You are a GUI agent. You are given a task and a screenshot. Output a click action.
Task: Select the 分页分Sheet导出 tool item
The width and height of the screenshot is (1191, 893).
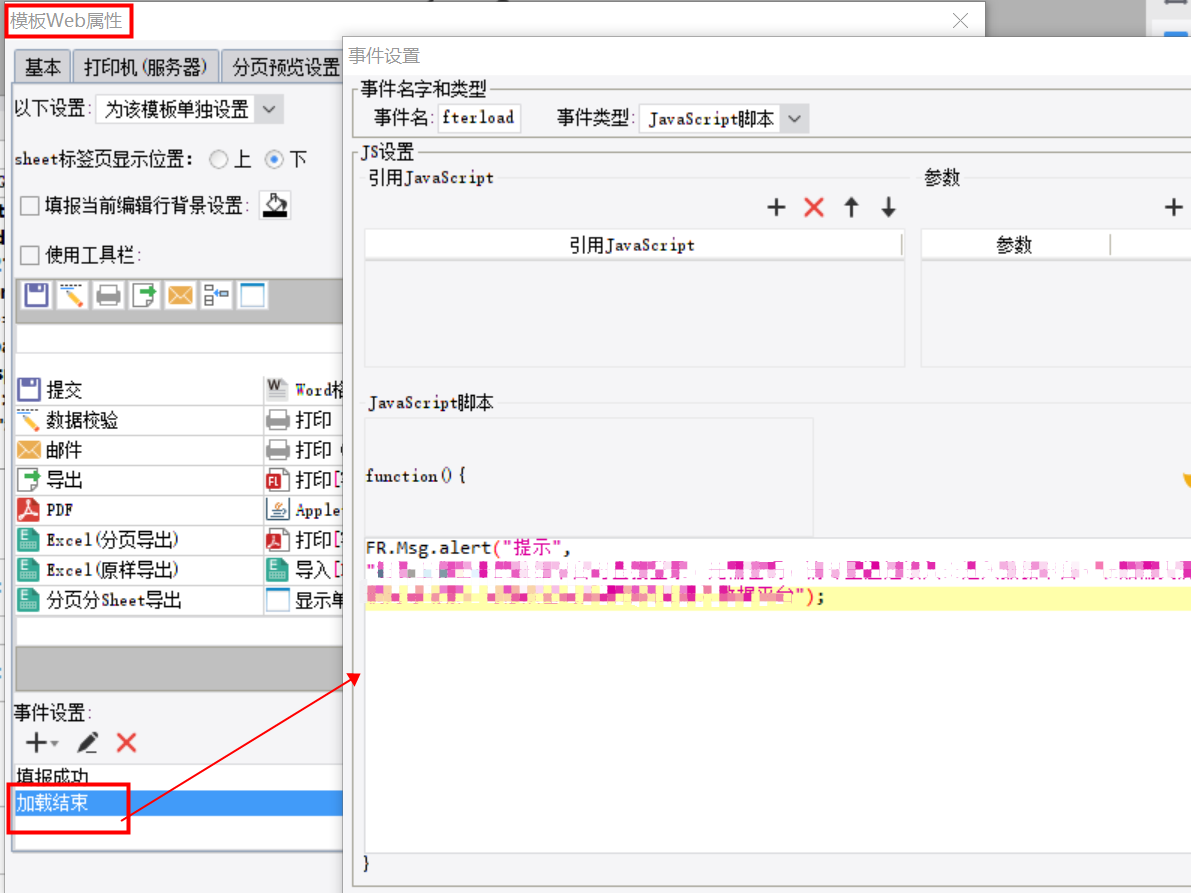(139, 600)
